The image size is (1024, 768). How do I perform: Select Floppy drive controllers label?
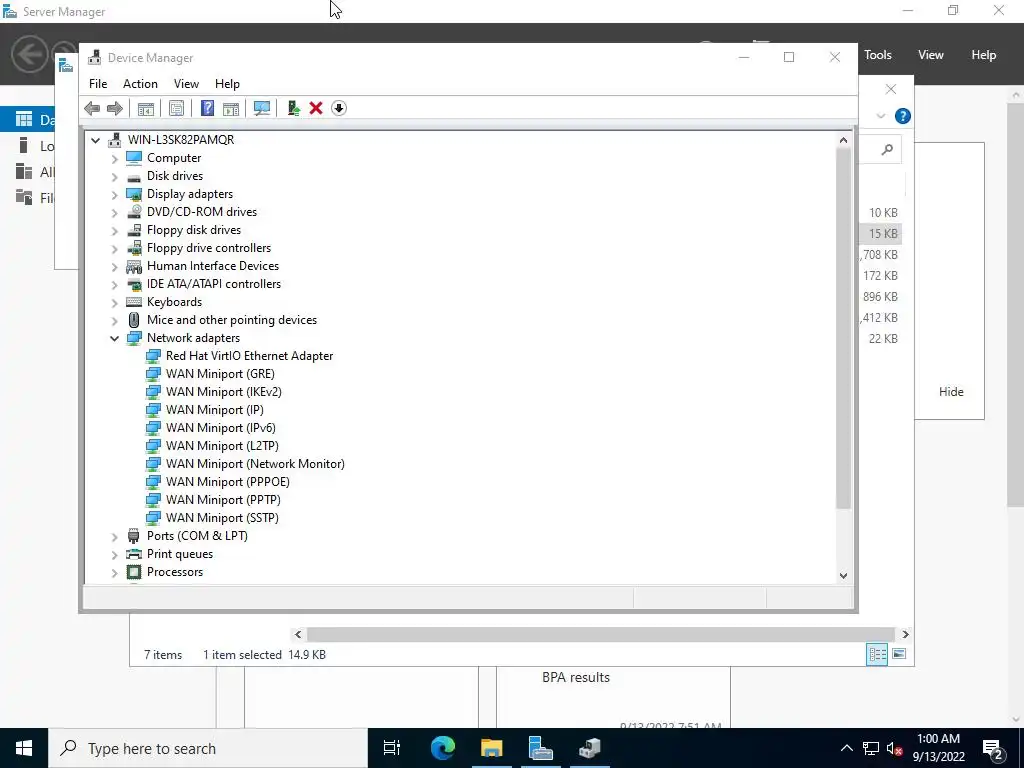click(x=209, y=248)
